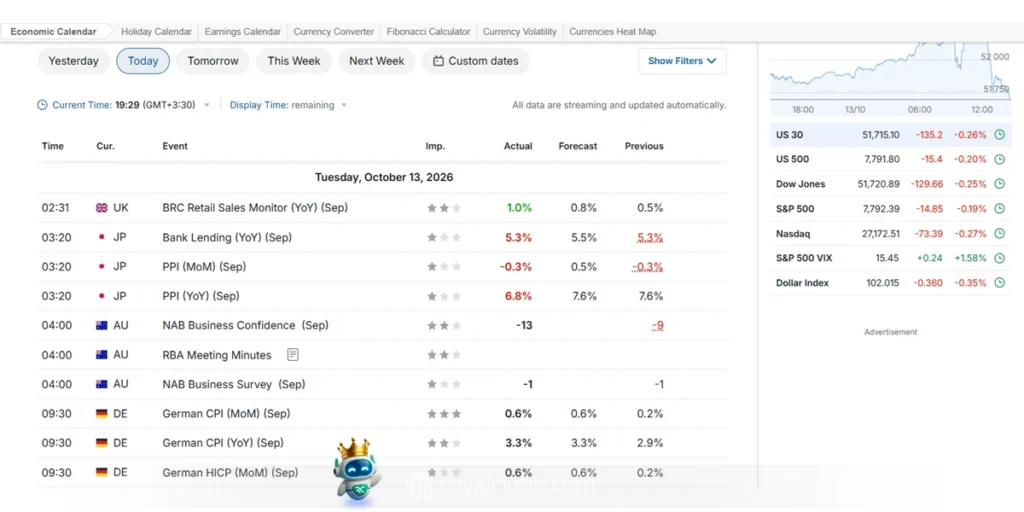The height and width of the screenshot is (512, 1024).
Task: Click the clock icon in US 30 row
Action: 999,135
